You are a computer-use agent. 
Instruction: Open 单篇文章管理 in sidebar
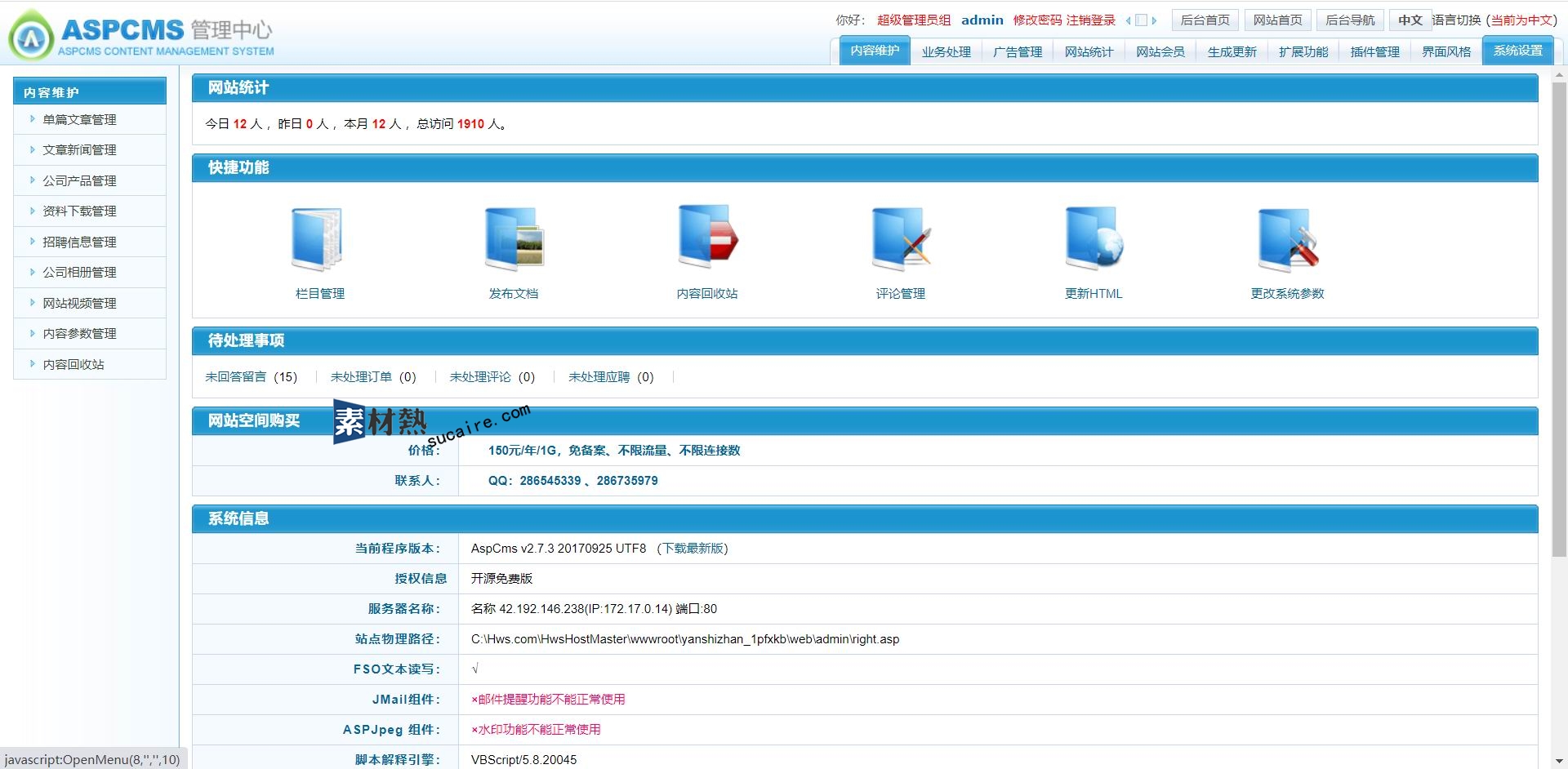pos(79,119)
